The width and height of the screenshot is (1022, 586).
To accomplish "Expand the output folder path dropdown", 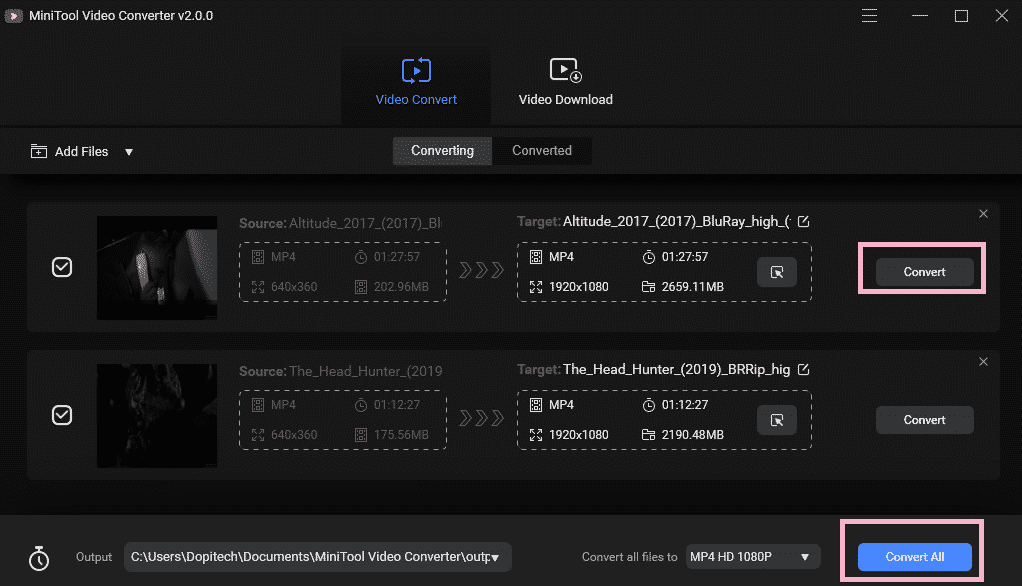I will (493, 557).
